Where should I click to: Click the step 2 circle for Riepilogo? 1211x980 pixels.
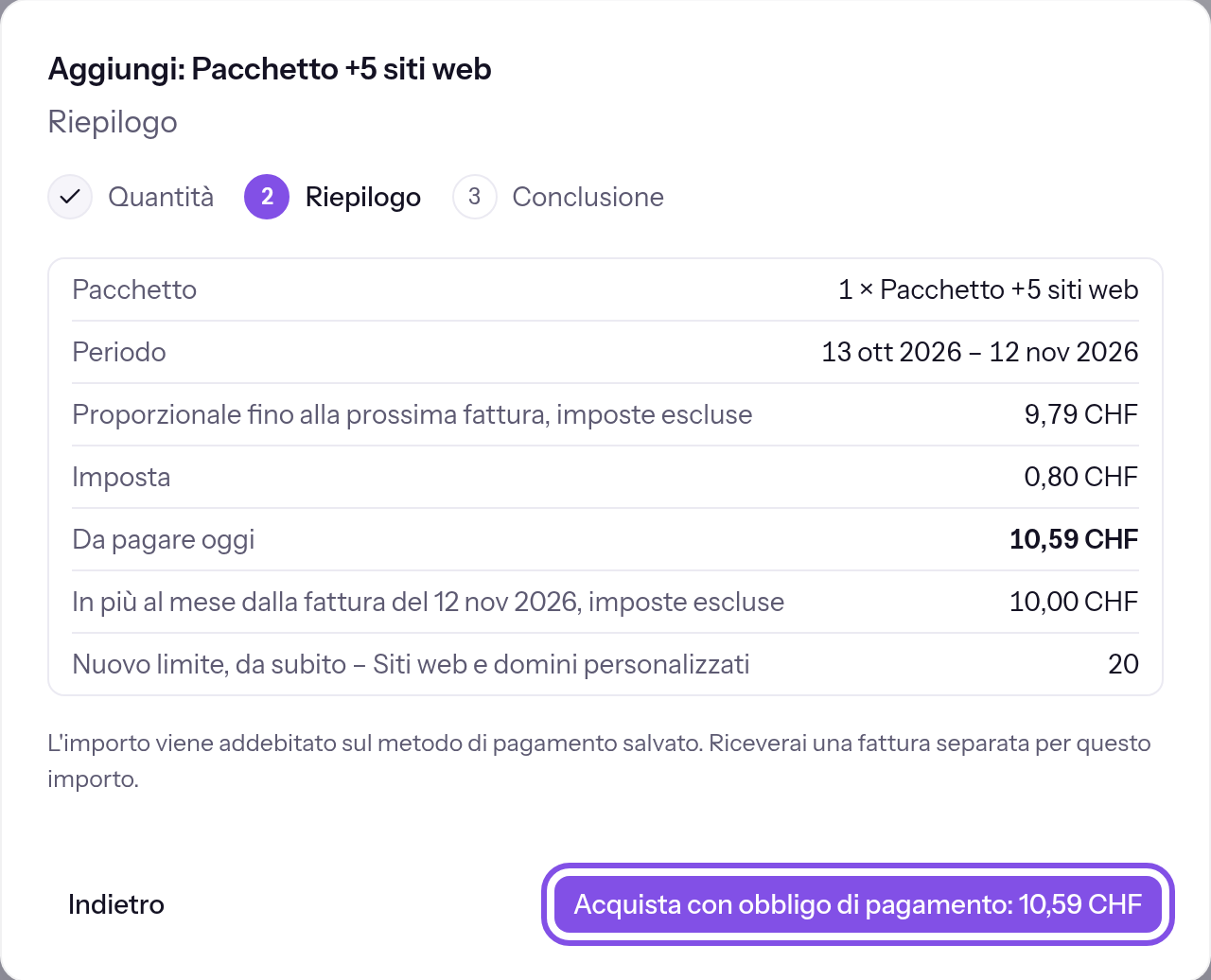point(267,197)
